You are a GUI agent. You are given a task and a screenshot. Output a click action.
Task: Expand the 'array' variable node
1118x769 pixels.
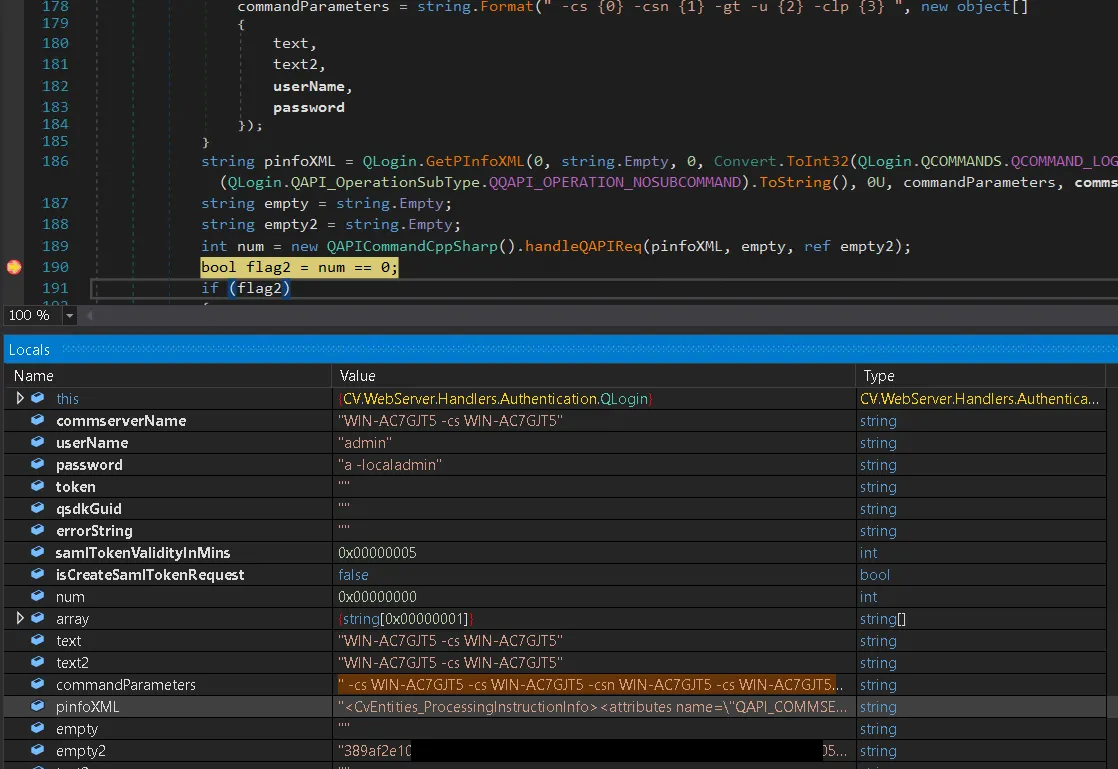20,619
